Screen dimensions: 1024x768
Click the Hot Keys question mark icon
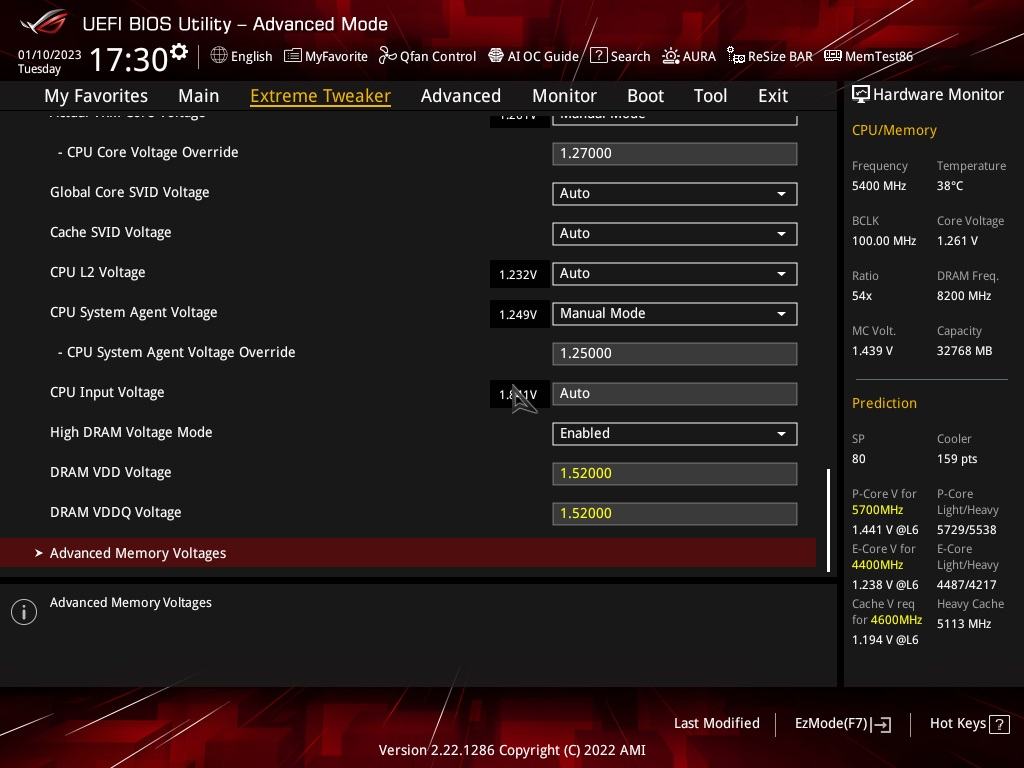pos(999,724)
